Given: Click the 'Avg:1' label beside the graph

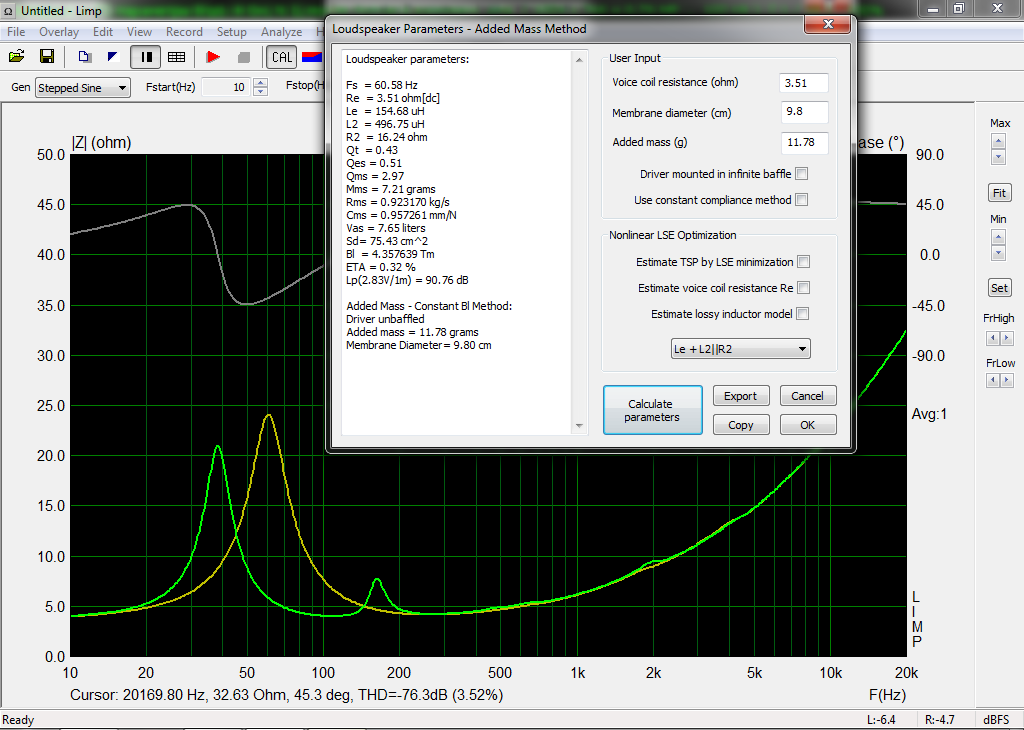Looking at the screenshot, I should pos(929,414).
